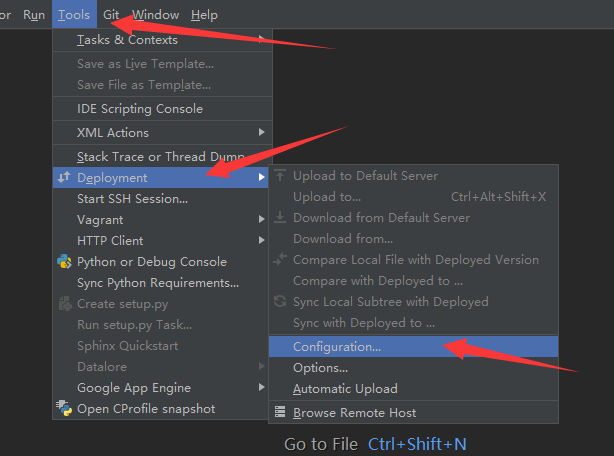Select the HTTP Client entry
This screenshot has width=614, height=456.
(x=161, y=240)
